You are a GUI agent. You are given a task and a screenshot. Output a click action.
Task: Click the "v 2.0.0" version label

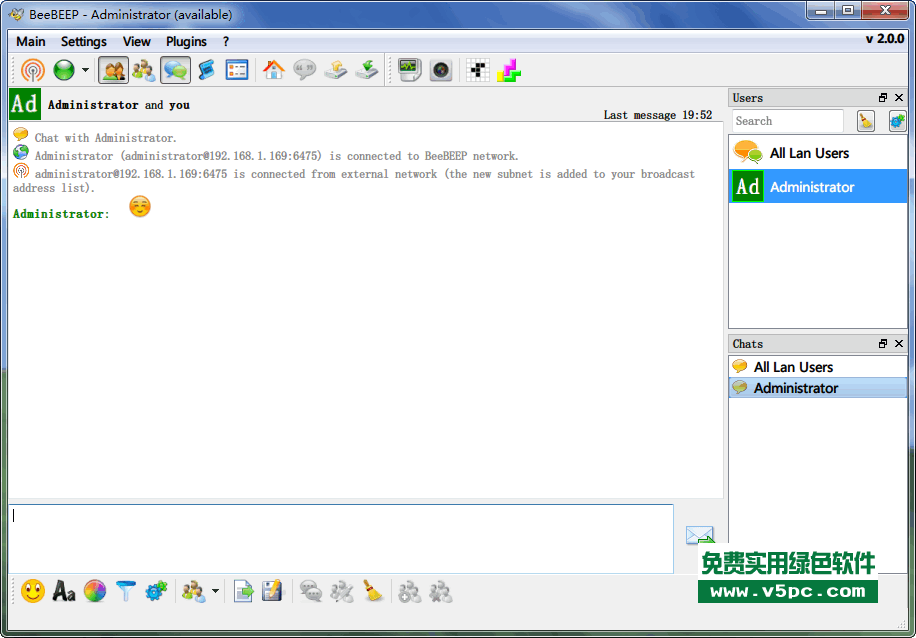point(884,39)
